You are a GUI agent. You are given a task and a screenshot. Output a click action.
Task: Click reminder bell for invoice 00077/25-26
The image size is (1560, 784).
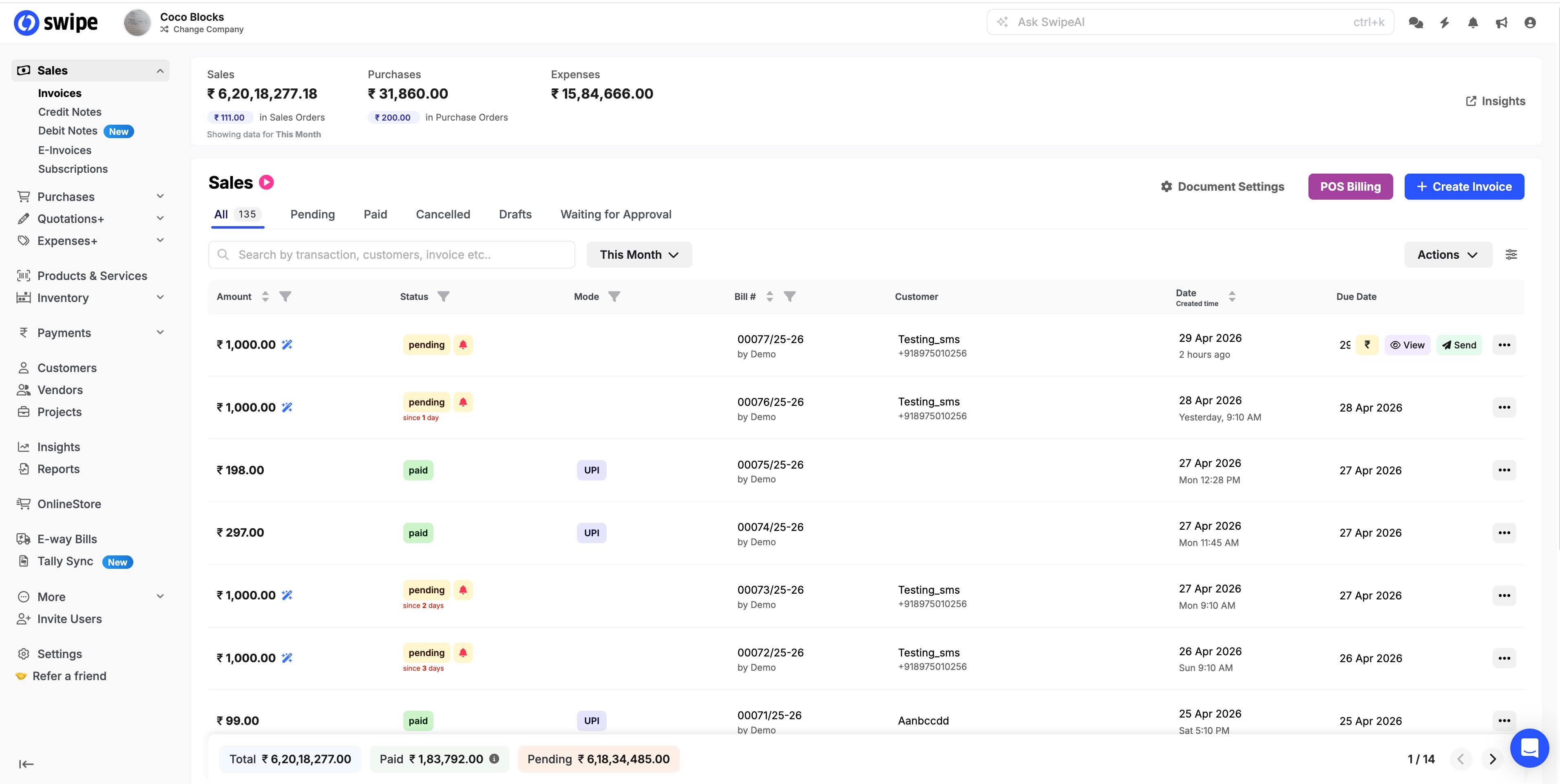(463, 344)
